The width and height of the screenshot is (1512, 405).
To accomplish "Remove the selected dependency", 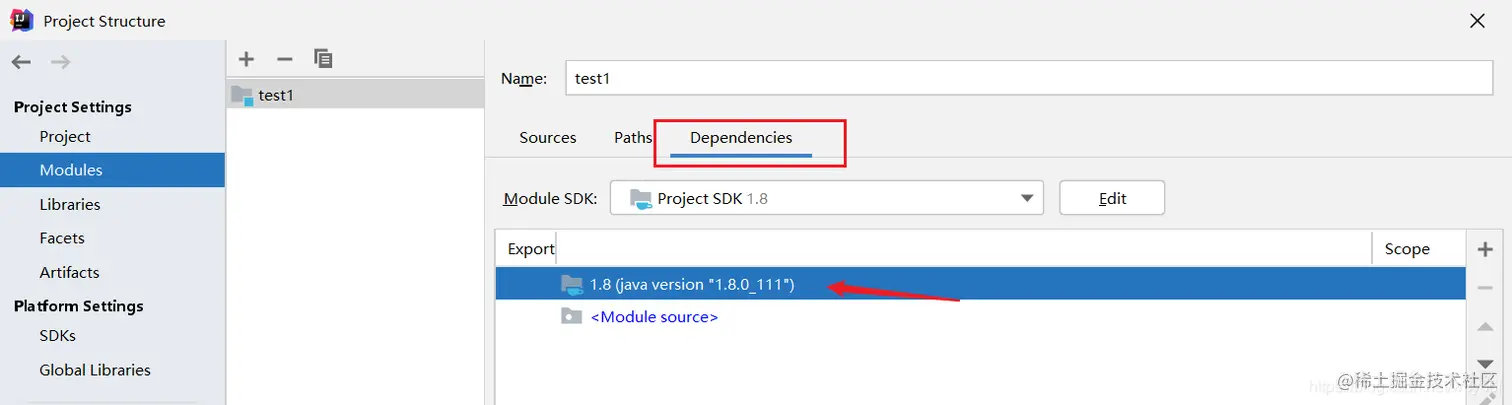I will point(1485,288).
